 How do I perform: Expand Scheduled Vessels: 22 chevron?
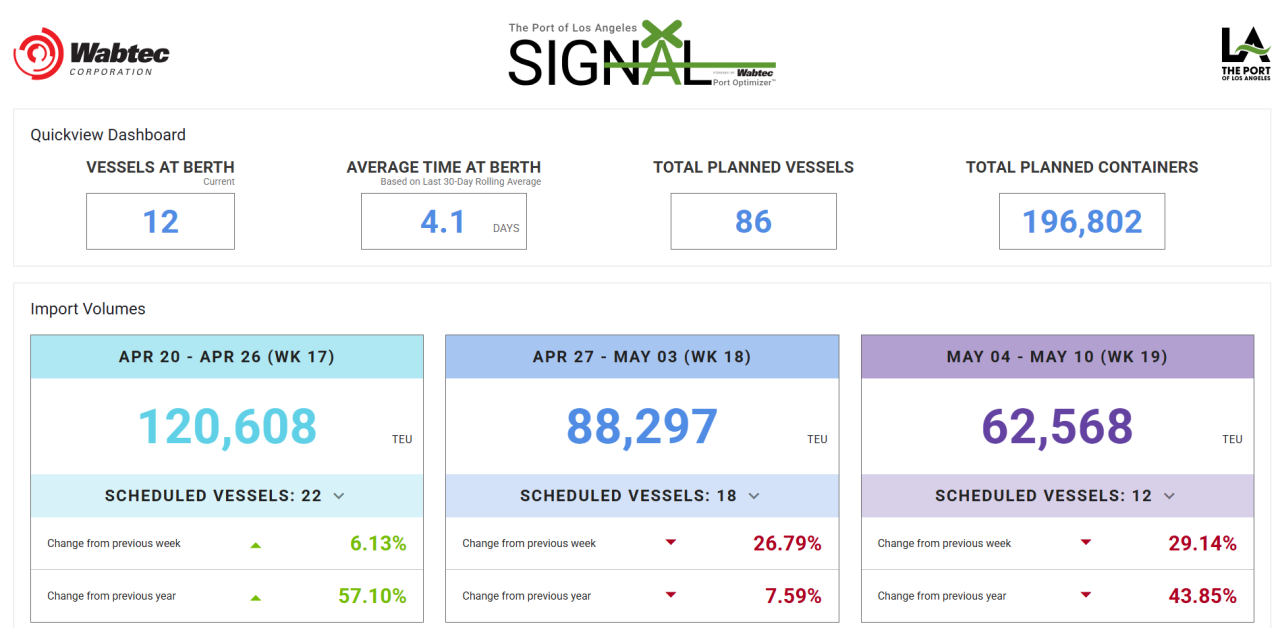click(x=339, y=496)
